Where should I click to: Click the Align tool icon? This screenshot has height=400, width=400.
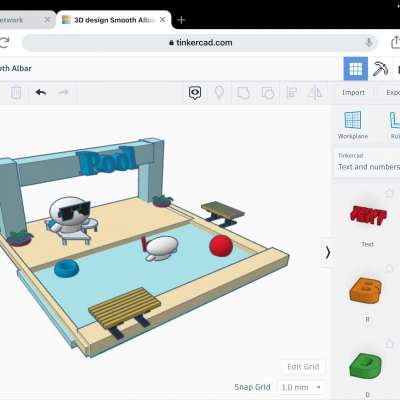(292, 93)
